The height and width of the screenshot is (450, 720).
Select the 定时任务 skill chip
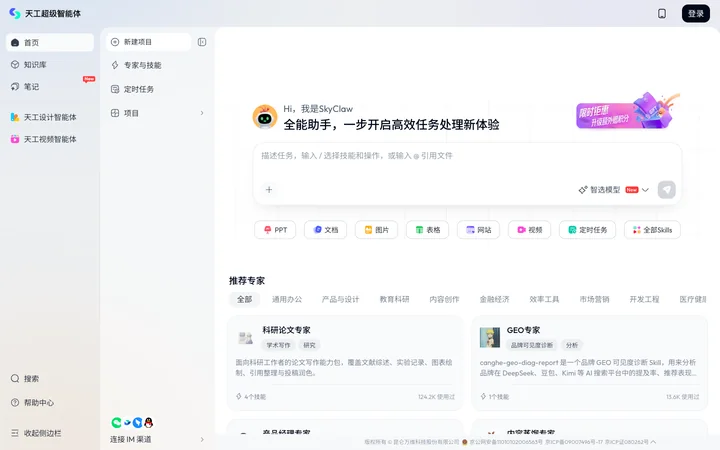tap(587, 230)
